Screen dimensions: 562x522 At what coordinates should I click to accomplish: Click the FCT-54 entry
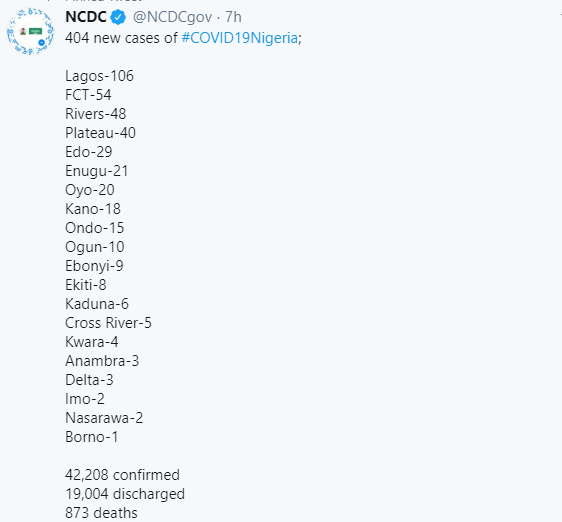pyautogui.click(x=88, y=95)
